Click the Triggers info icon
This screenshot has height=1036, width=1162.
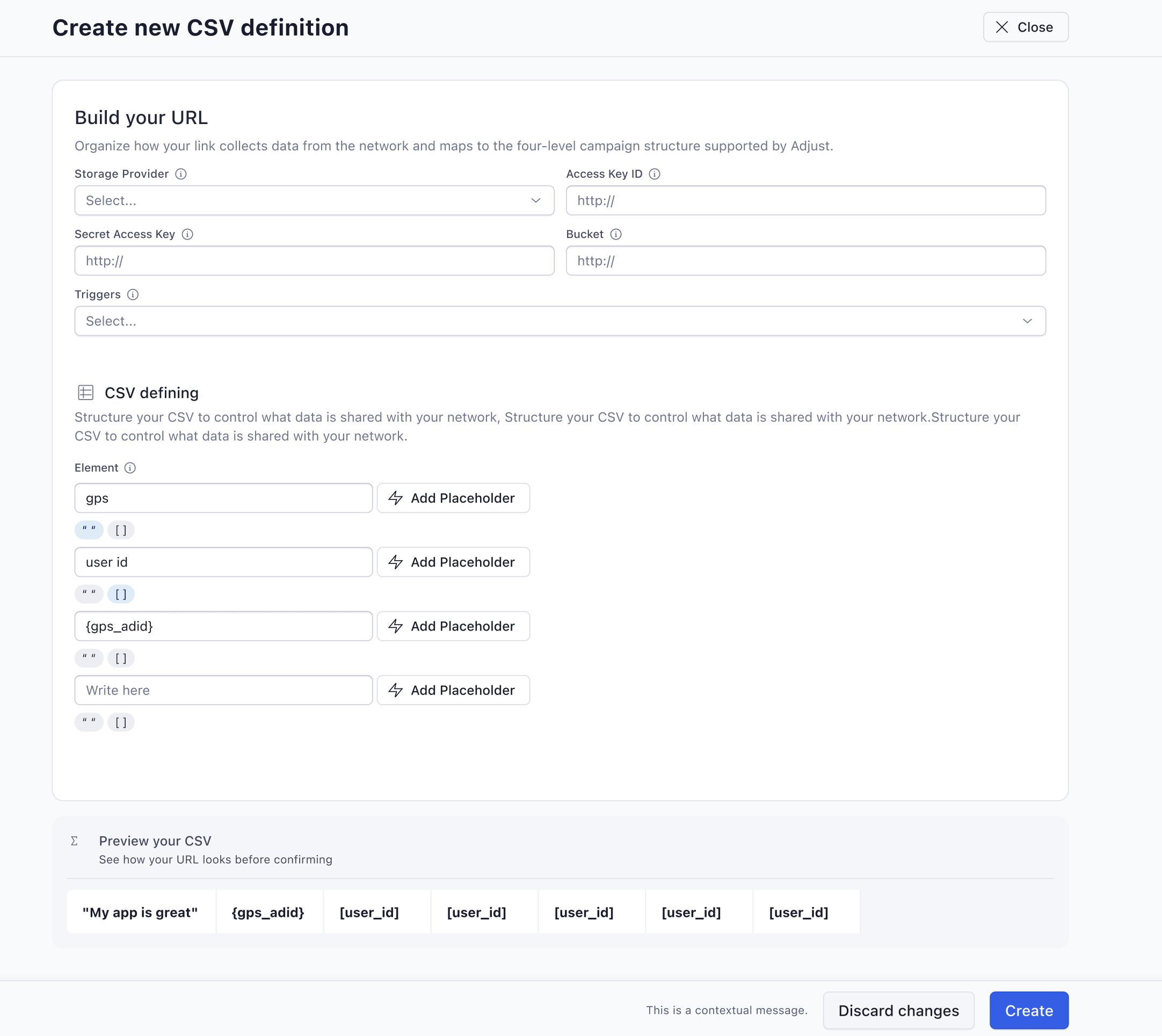133,295
